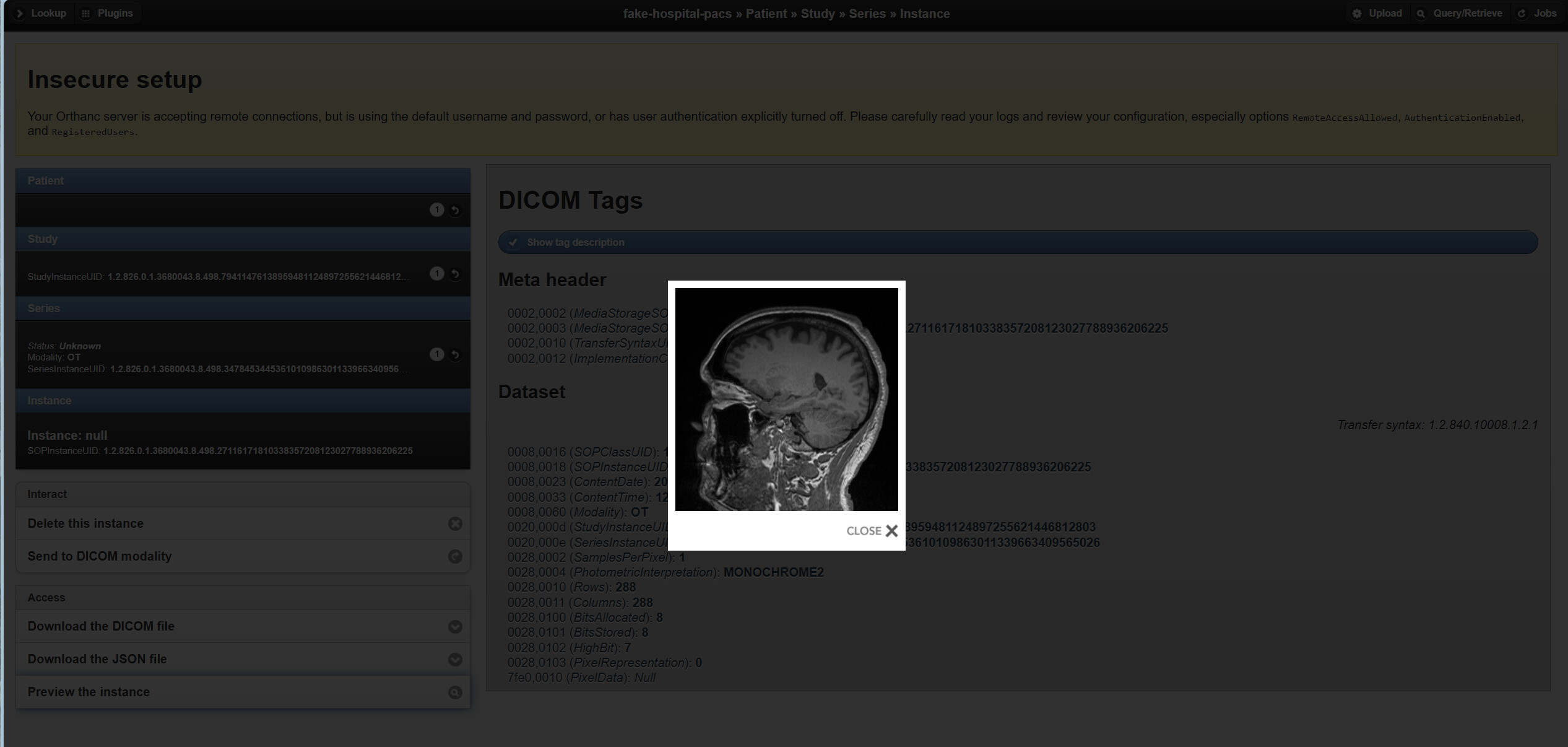Click the Study row count badge

(x=437, y=274)
